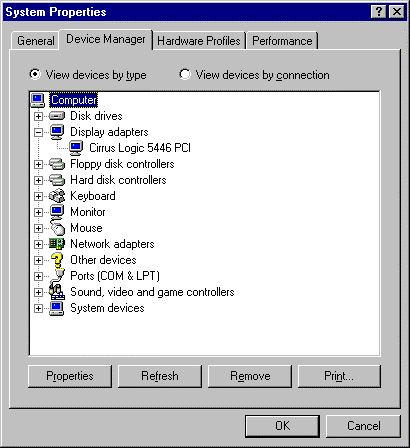Click the Sound, video and game controllers icon
The width and height of the screenshot is (410, 448).
(57, 292)
